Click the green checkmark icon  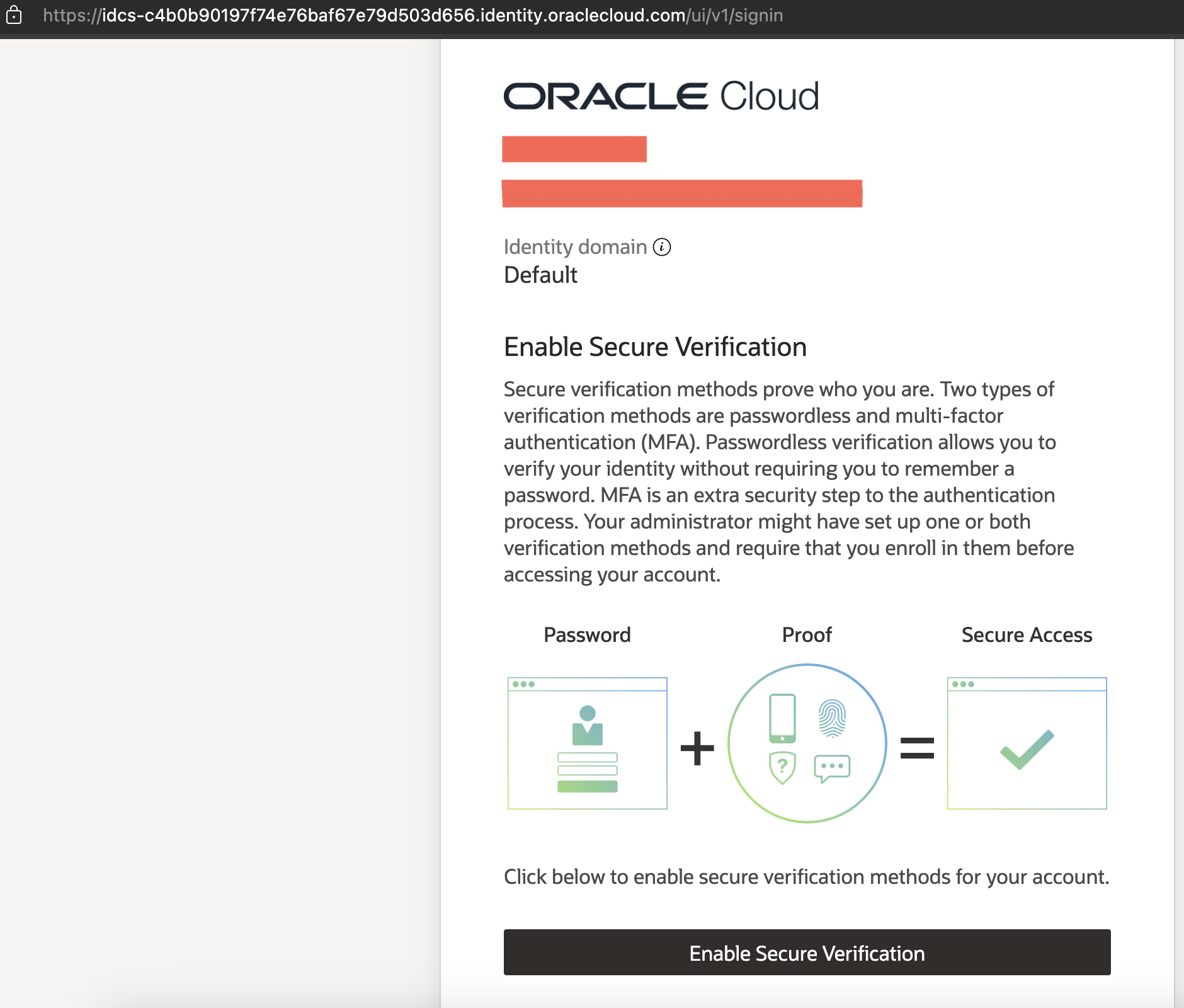1027,750
